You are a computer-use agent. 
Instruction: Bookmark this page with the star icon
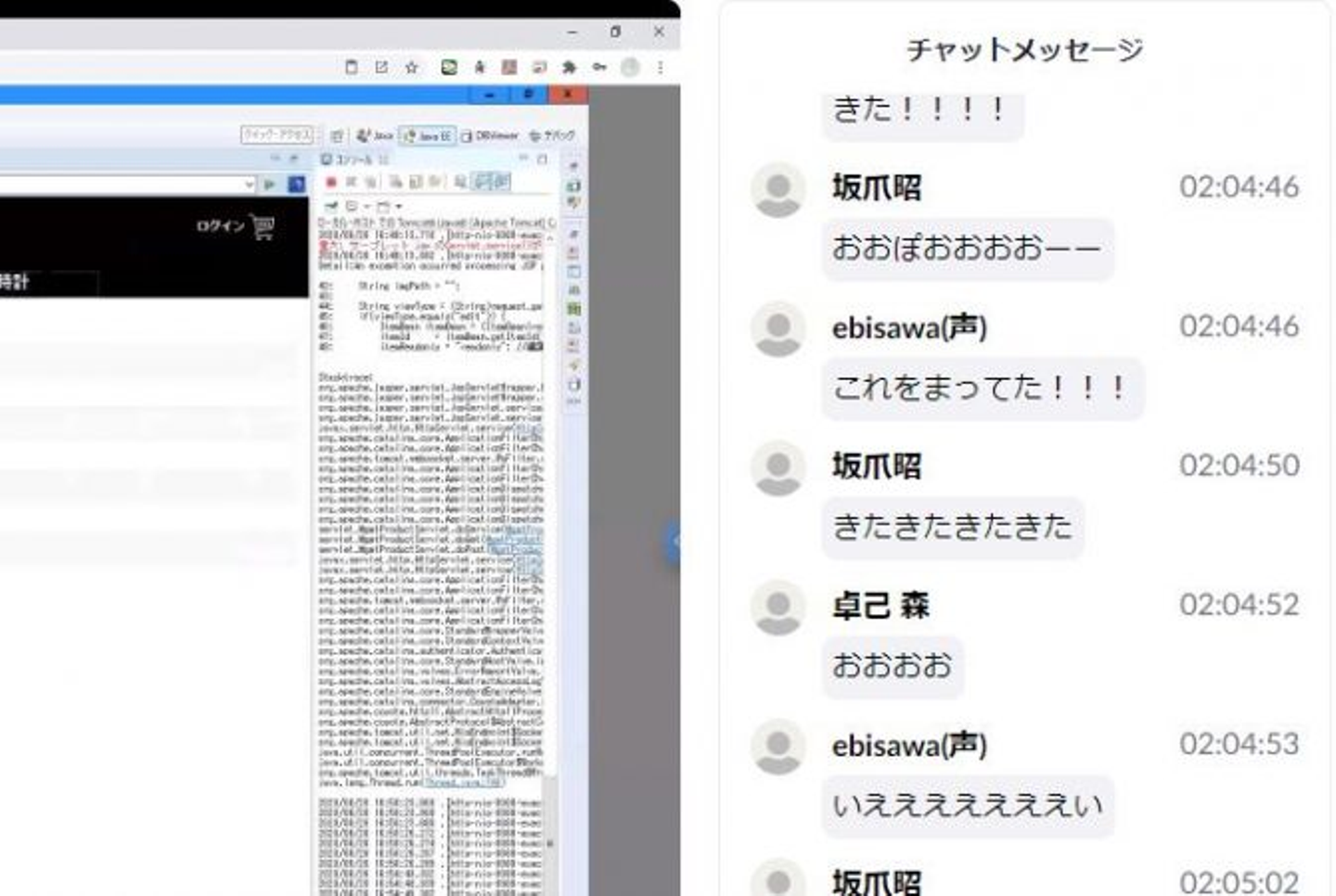411,67
